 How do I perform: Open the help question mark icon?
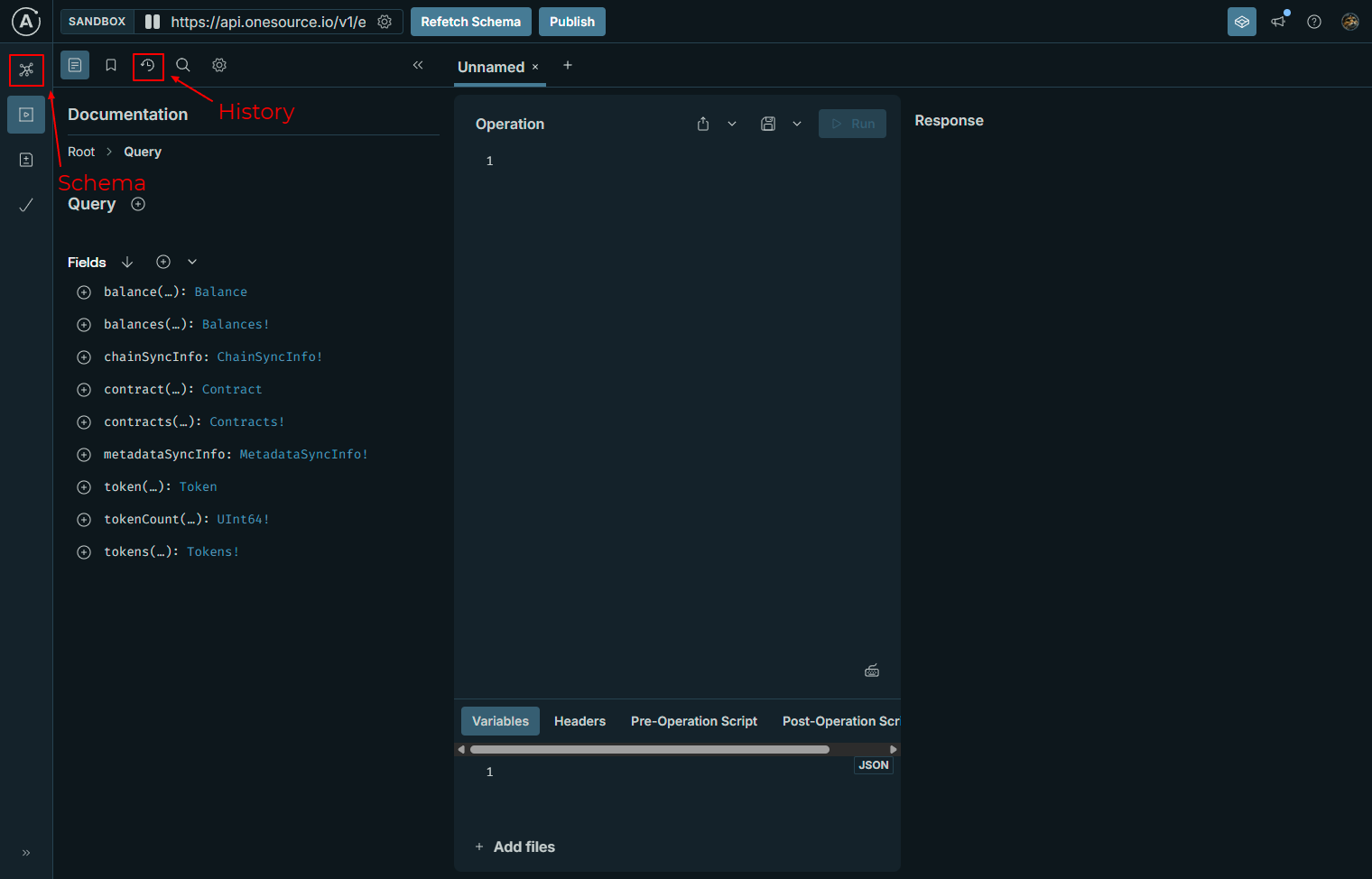[x=1314, y=22]
